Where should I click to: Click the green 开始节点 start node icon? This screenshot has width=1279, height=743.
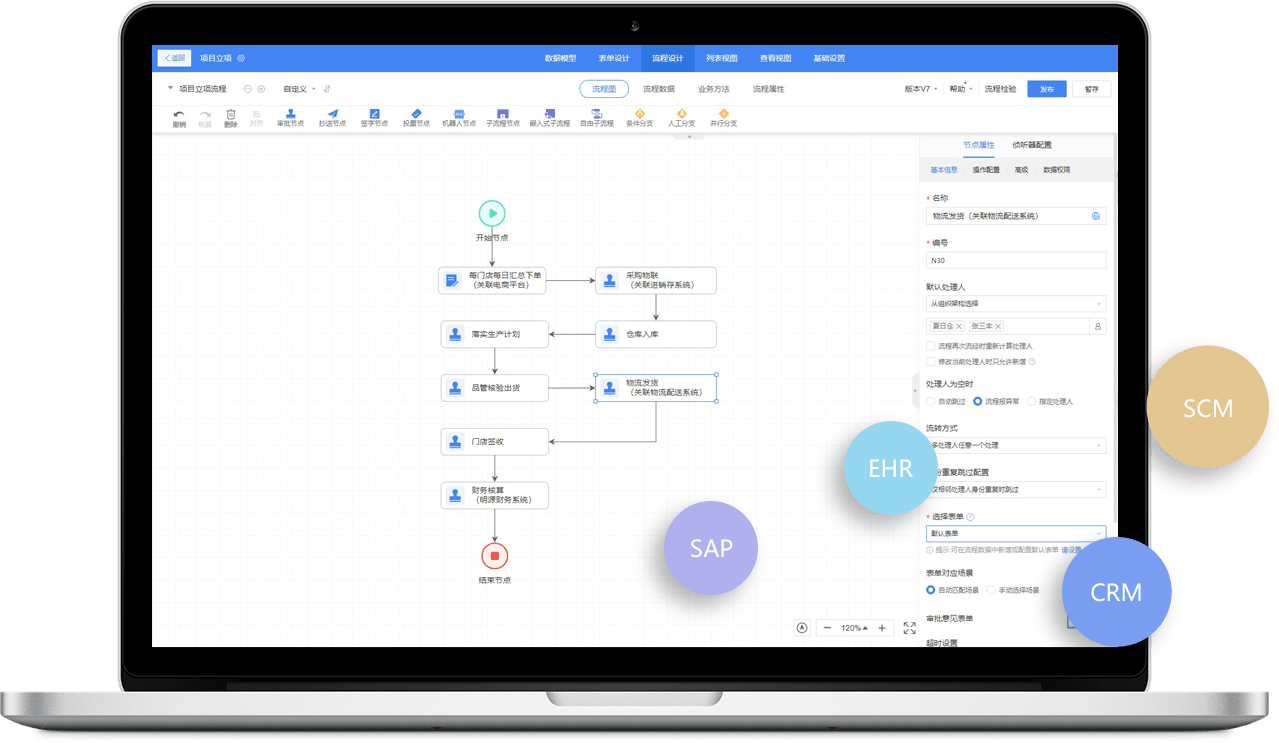(x=491, y=213)
